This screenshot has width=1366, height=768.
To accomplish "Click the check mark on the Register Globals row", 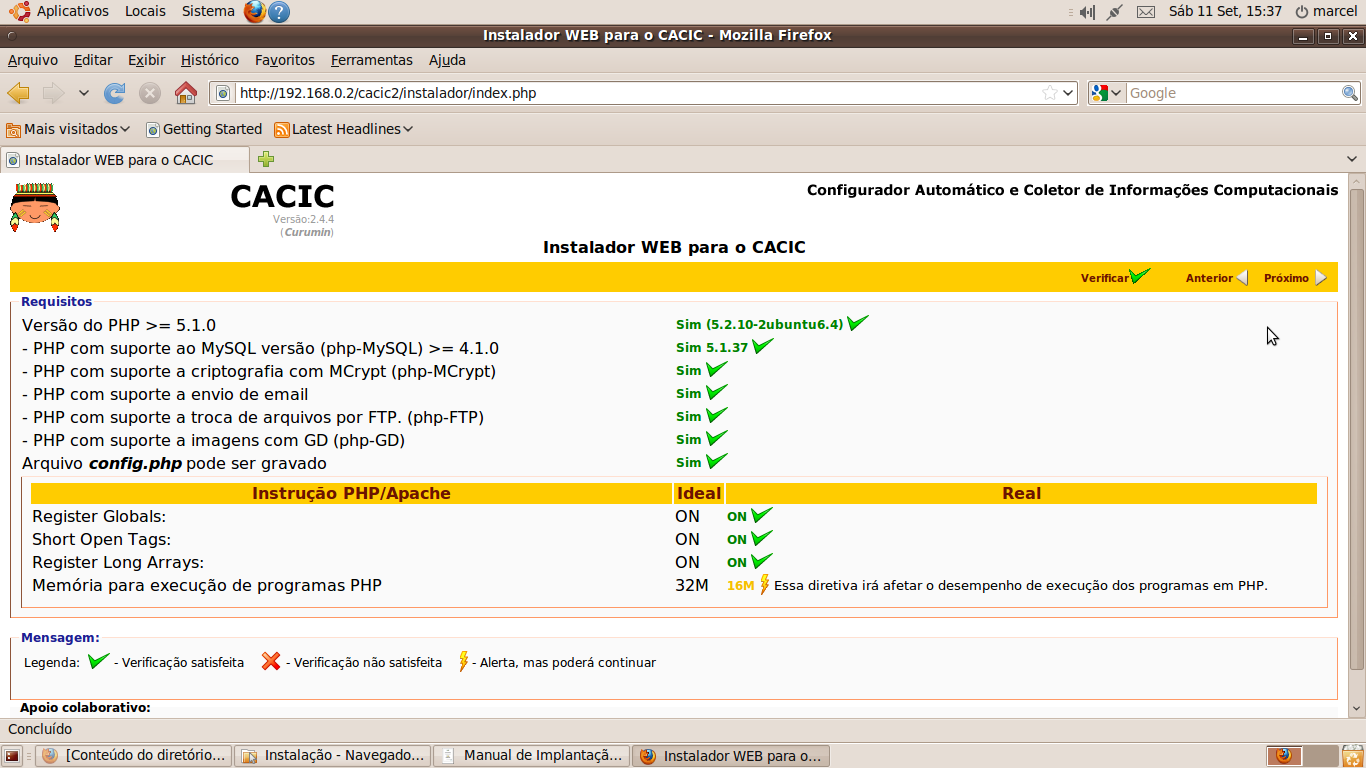I will click(x=762, y=515).
